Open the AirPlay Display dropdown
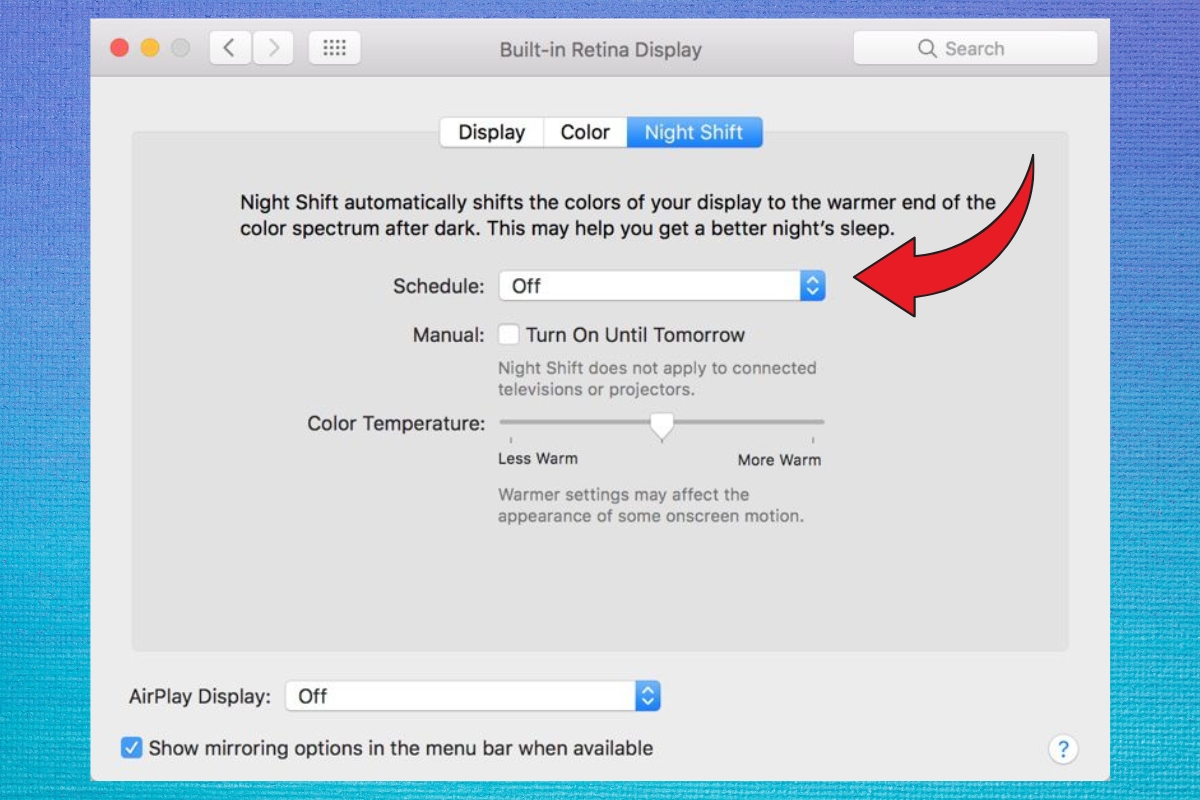Image resolution: width=1200 pixels, height=800 pixels. point(473,696)
